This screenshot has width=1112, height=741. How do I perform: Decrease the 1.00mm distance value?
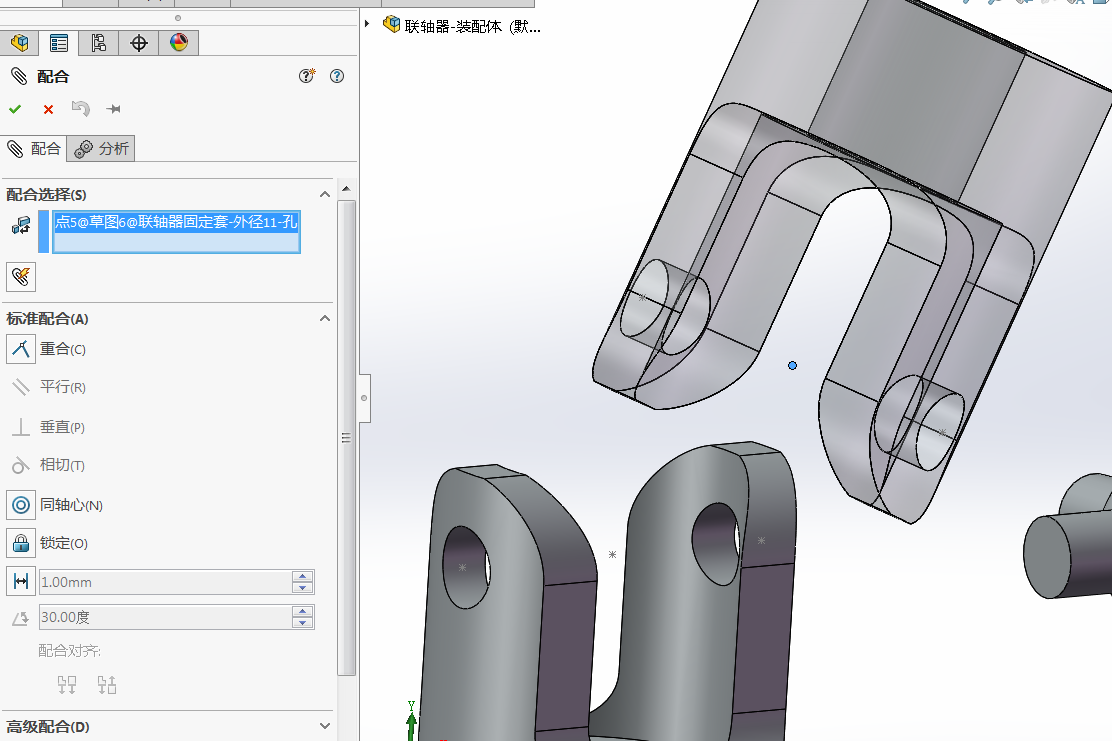[303, 588]
